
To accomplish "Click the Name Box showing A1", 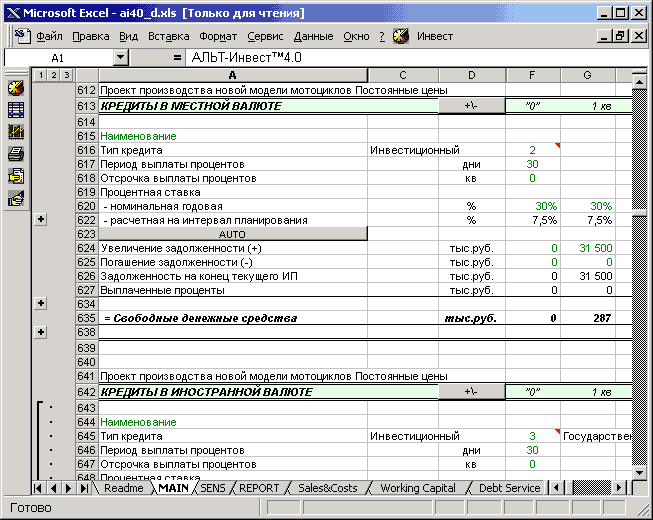I will (58, 58).
